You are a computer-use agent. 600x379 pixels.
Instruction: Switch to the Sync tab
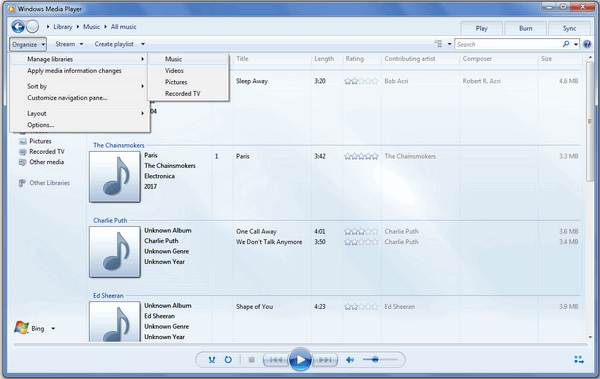[x=569, y=28]
